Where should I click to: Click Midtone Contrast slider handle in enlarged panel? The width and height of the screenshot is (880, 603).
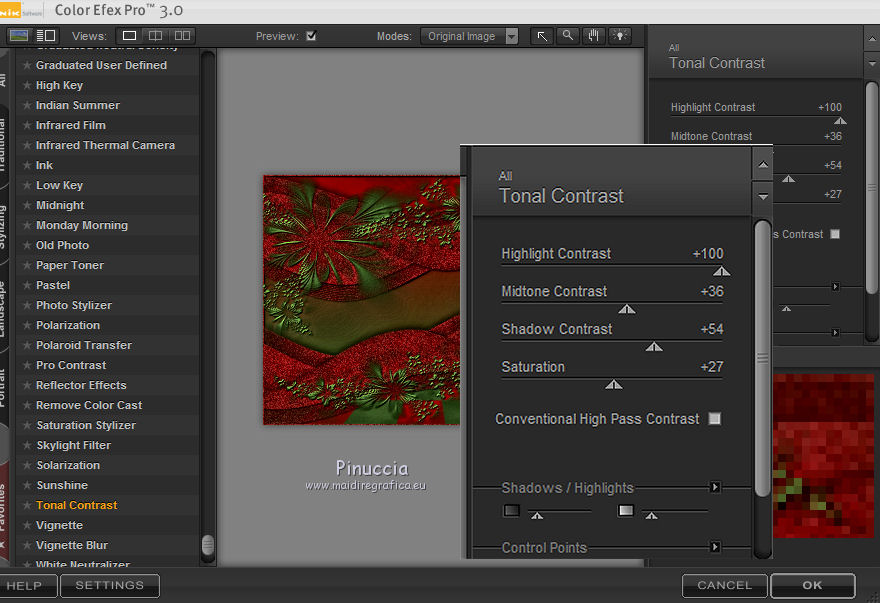click(x=627, y=309)
